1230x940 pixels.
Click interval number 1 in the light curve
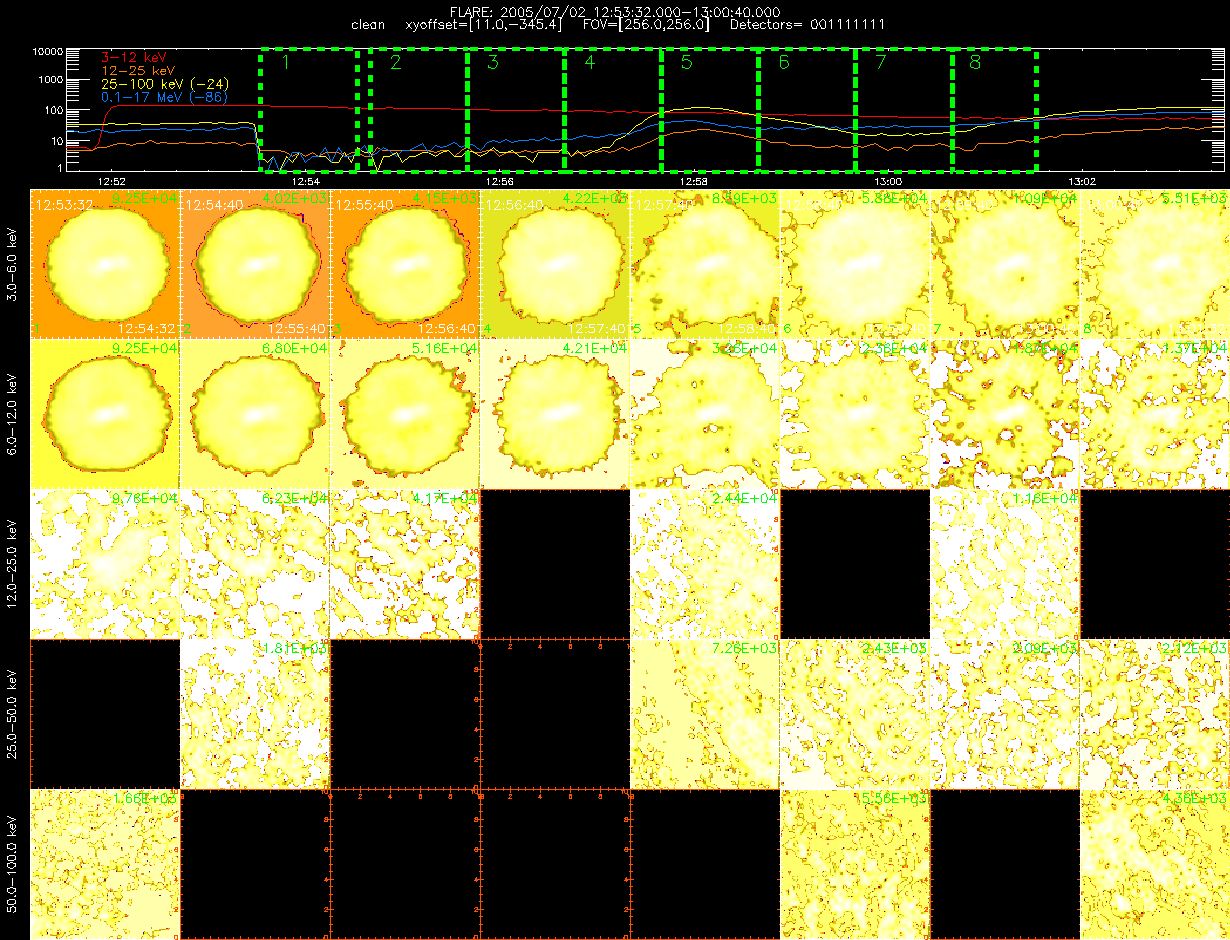point(285,64)
